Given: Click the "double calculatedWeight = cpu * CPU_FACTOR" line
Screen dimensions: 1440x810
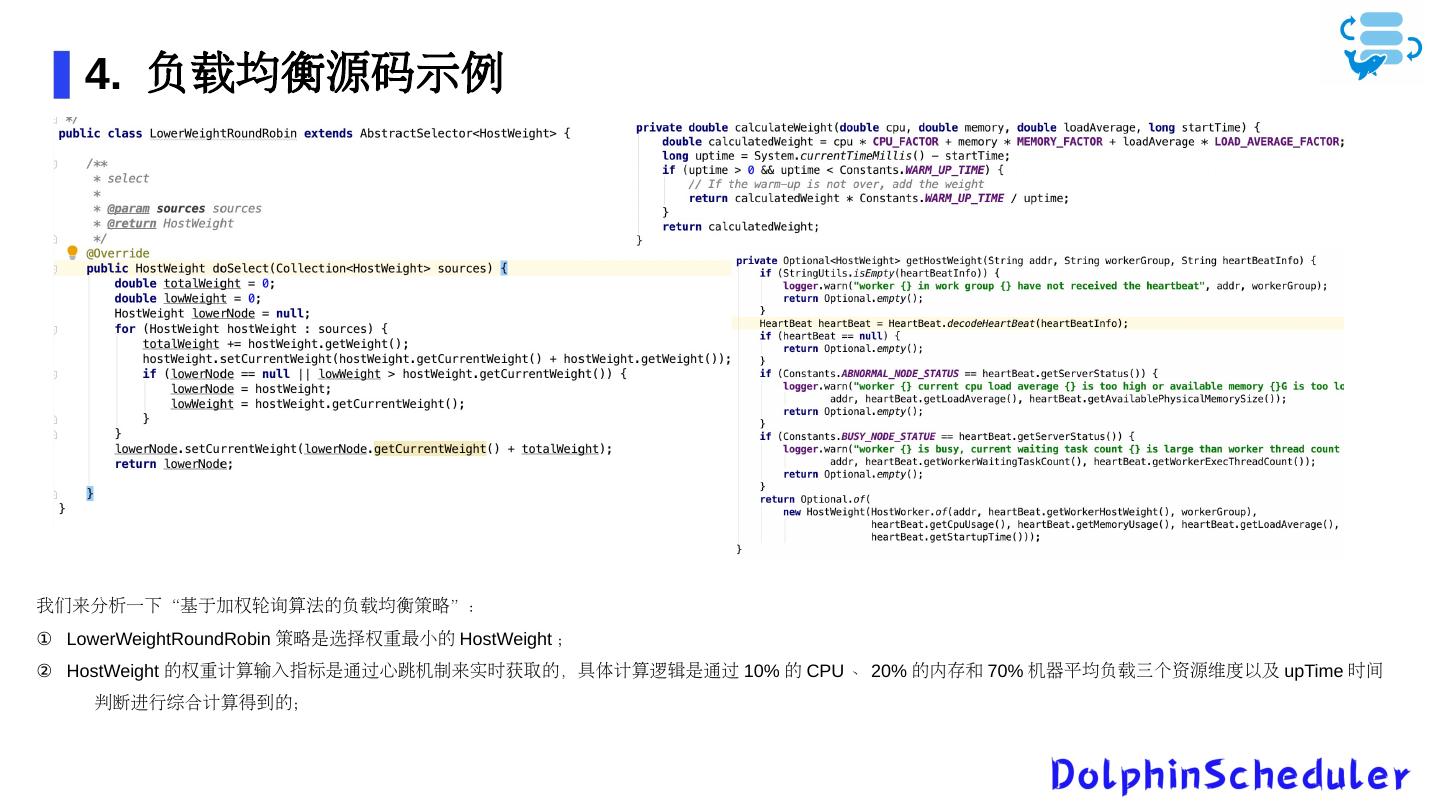Looking at the screenshot, I should click(1004, 141).
